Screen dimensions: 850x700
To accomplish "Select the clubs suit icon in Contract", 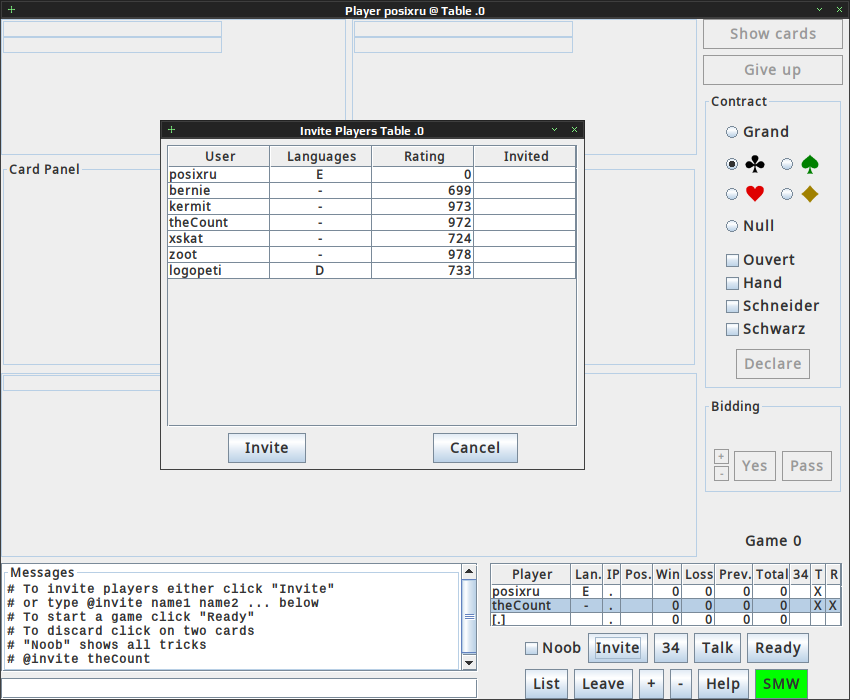I will click(x=755, y=164).
